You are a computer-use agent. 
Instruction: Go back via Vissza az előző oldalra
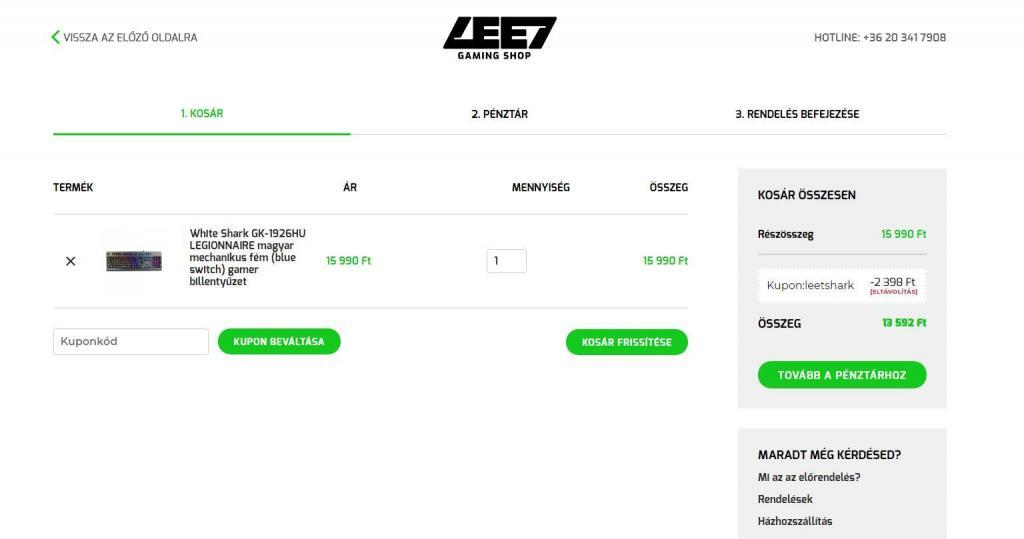tap(130, 37)
